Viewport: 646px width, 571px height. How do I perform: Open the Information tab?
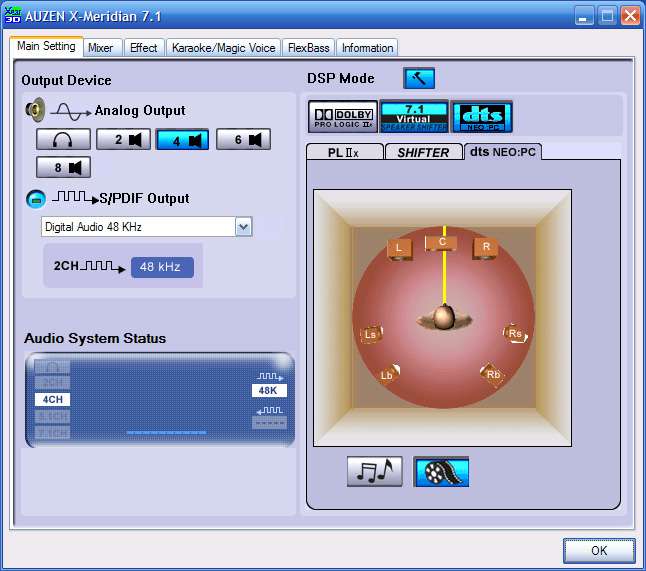(x=367, y=48)
